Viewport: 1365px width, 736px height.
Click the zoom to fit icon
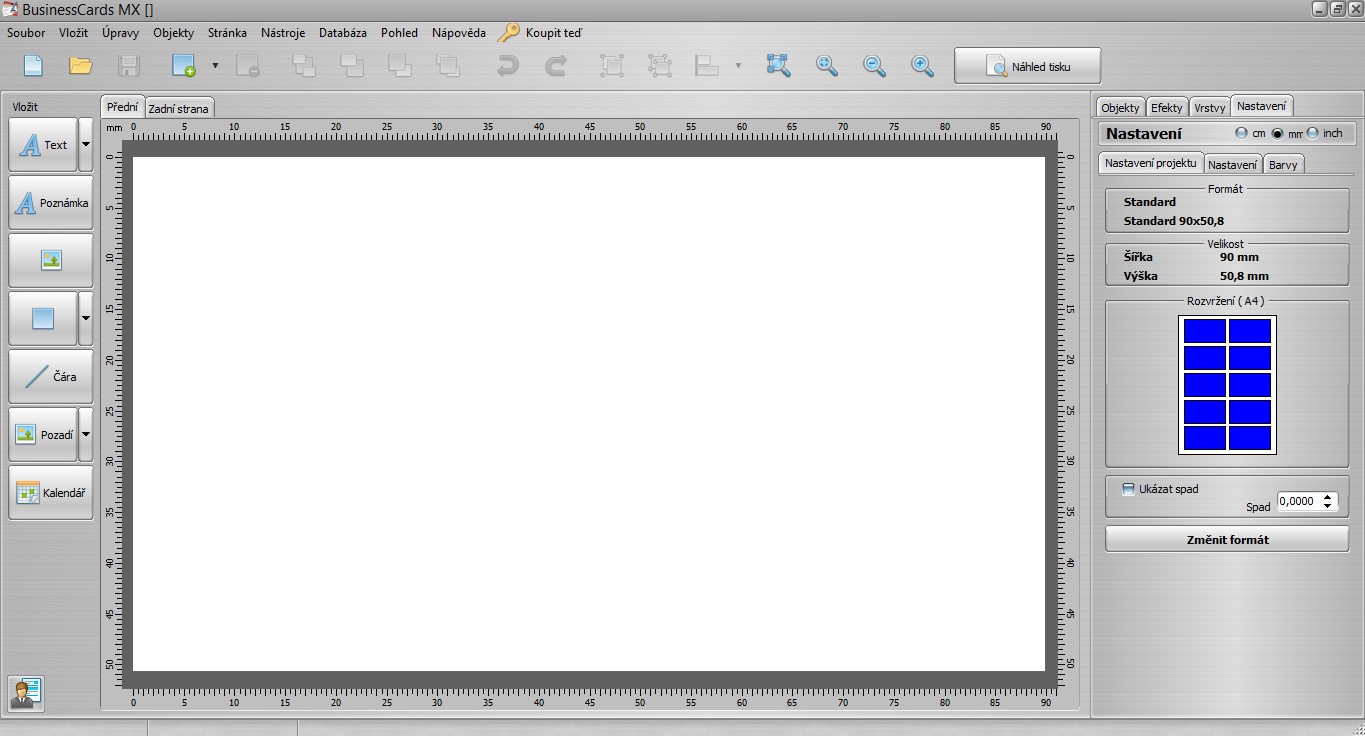tap(778, 66)
